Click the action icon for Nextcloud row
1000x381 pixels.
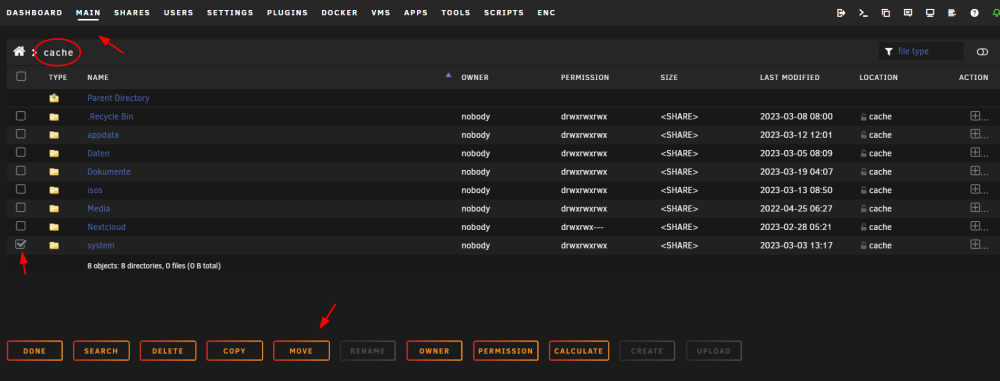tap(975, 226)
